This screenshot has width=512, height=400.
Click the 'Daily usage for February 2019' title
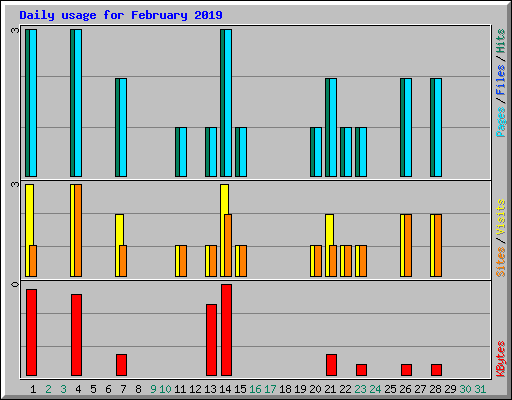pyautogui.click(x=121, y=15)
